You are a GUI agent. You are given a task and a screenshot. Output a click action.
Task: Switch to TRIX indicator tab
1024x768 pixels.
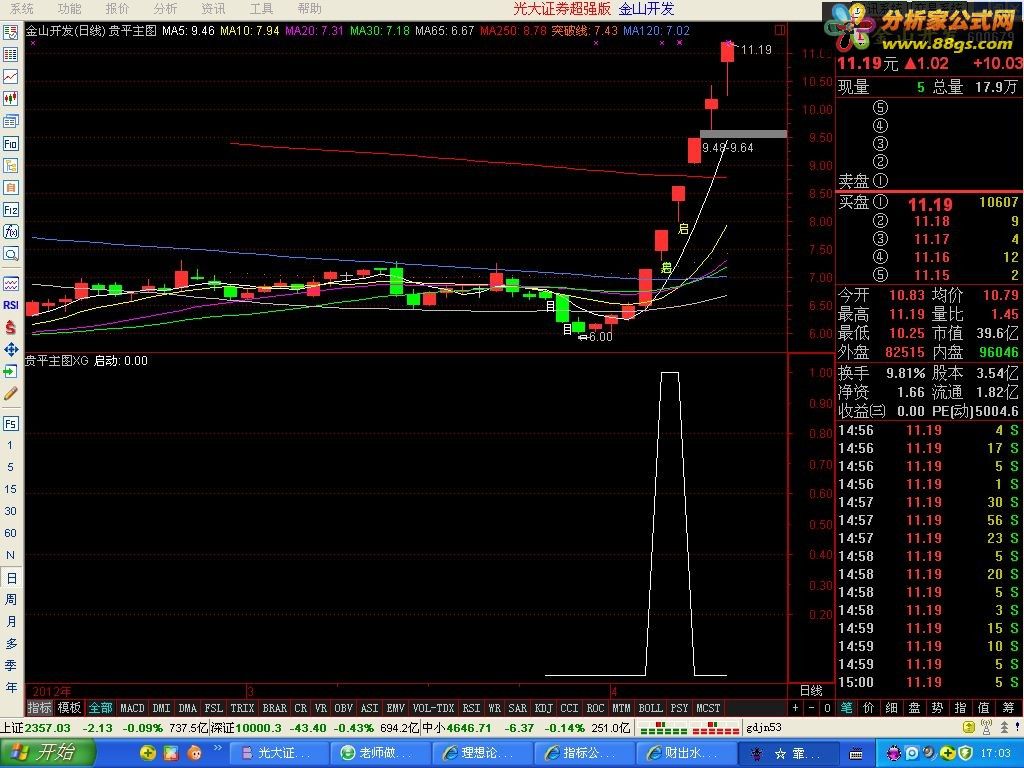(x=242, y=708)
